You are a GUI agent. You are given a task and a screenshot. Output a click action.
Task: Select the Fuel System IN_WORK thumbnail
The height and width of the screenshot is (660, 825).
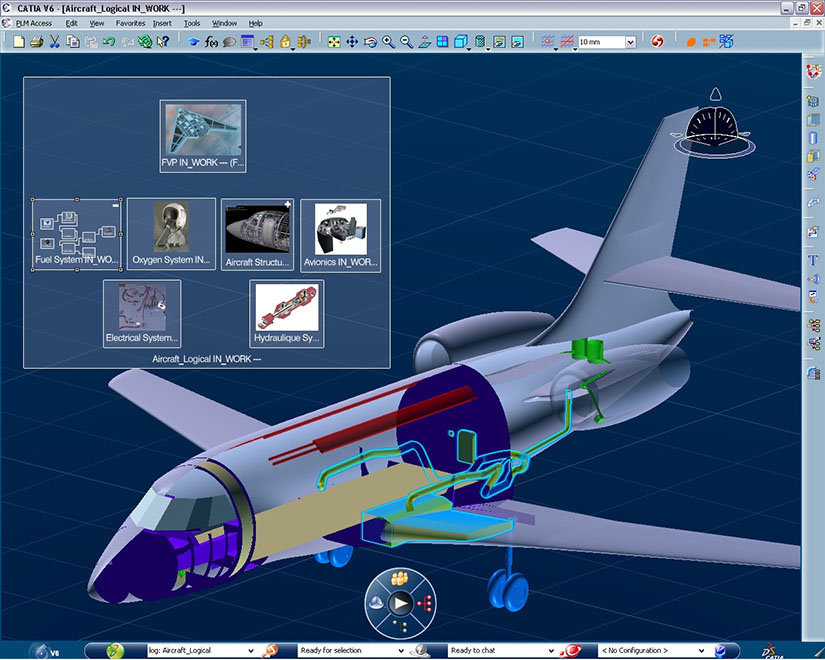point(76,234)
